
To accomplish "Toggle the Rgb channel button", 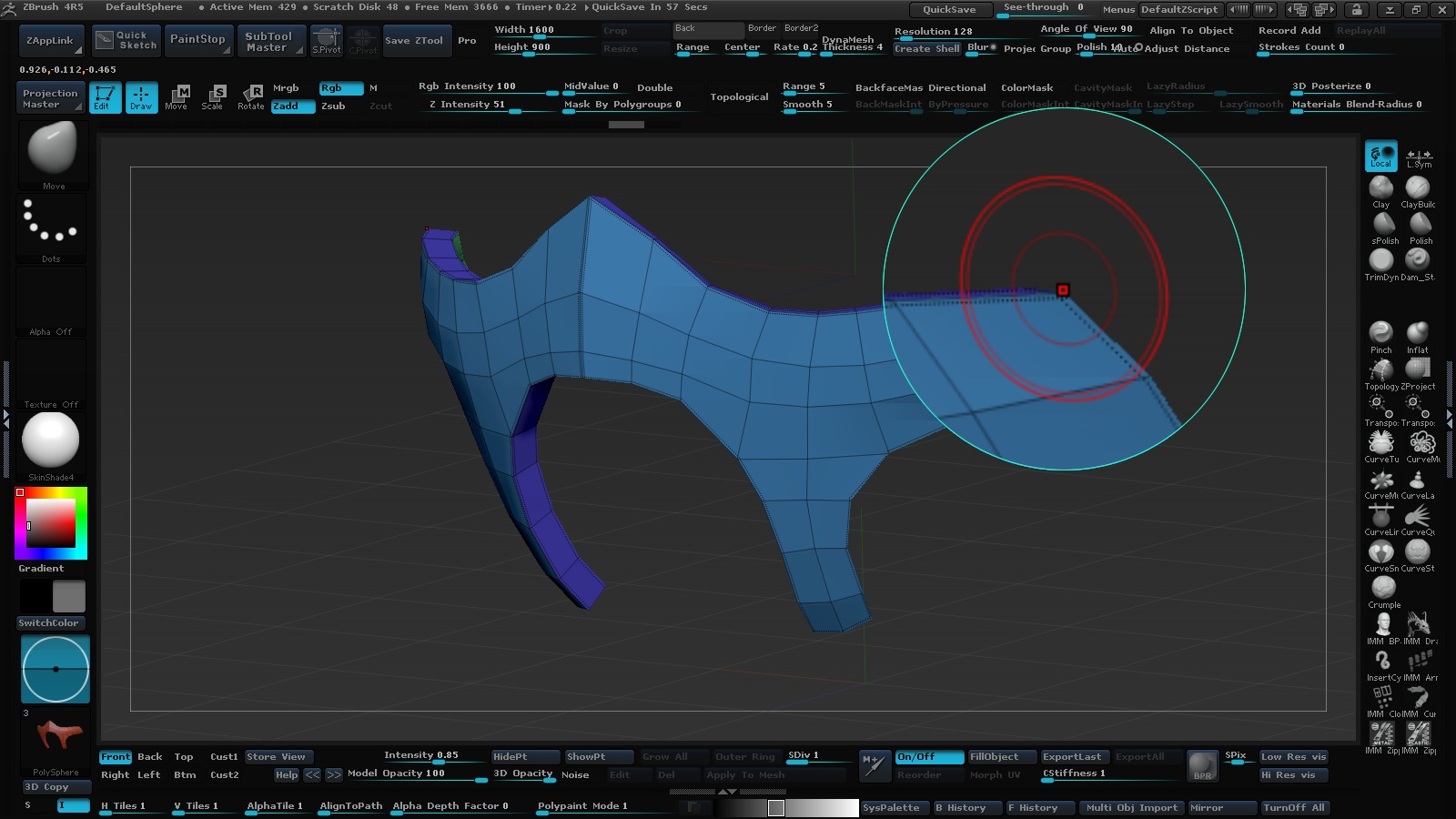I will tap(340, 88).
